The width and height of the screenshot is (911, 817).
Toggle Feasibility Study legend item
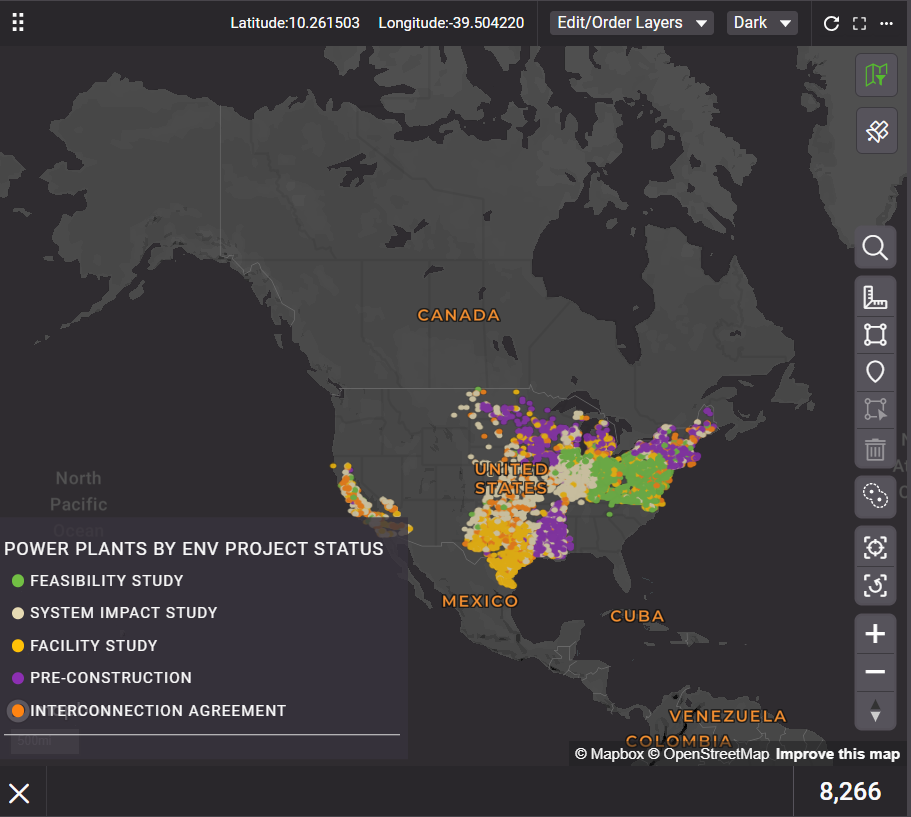[106, 580]
